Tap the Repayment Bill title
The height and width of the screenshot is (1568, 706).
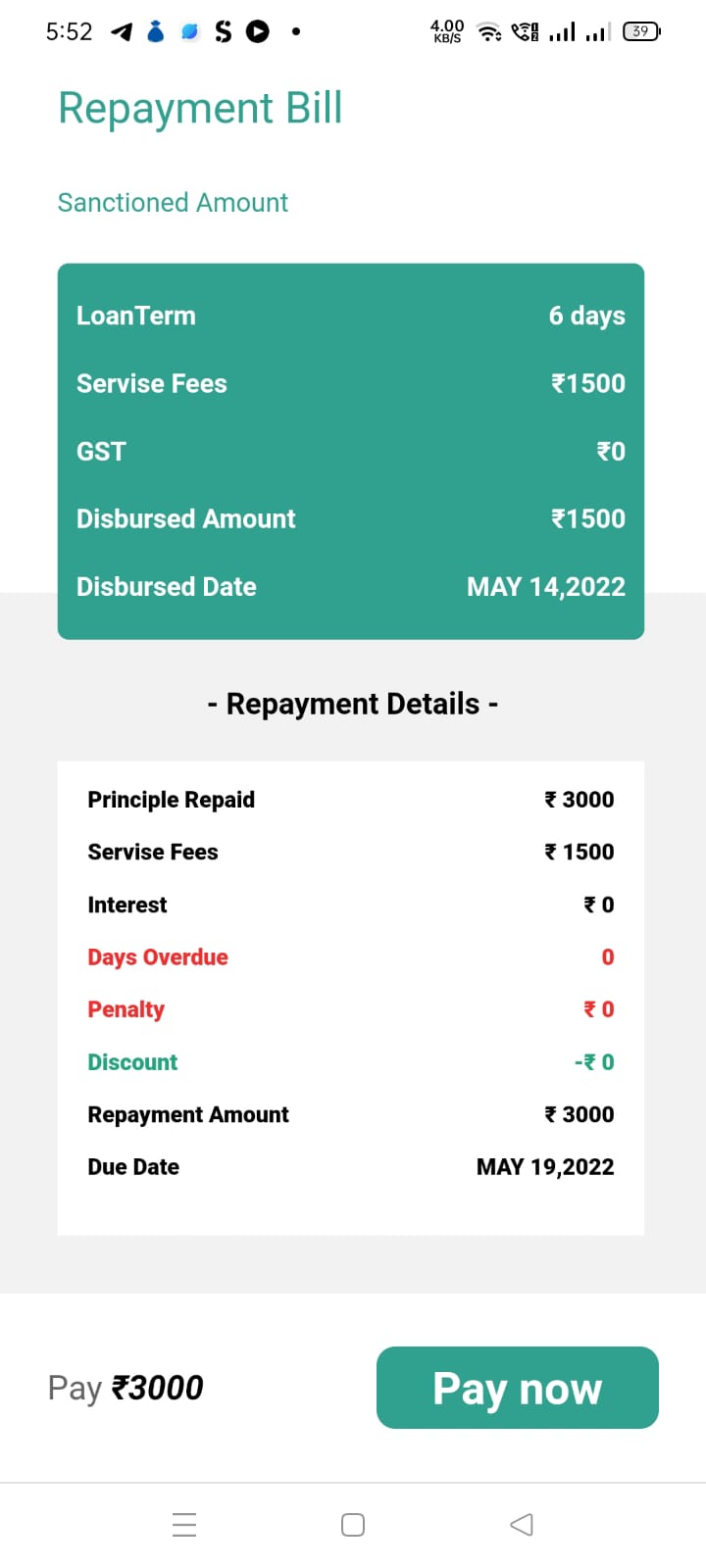(200, 108)
